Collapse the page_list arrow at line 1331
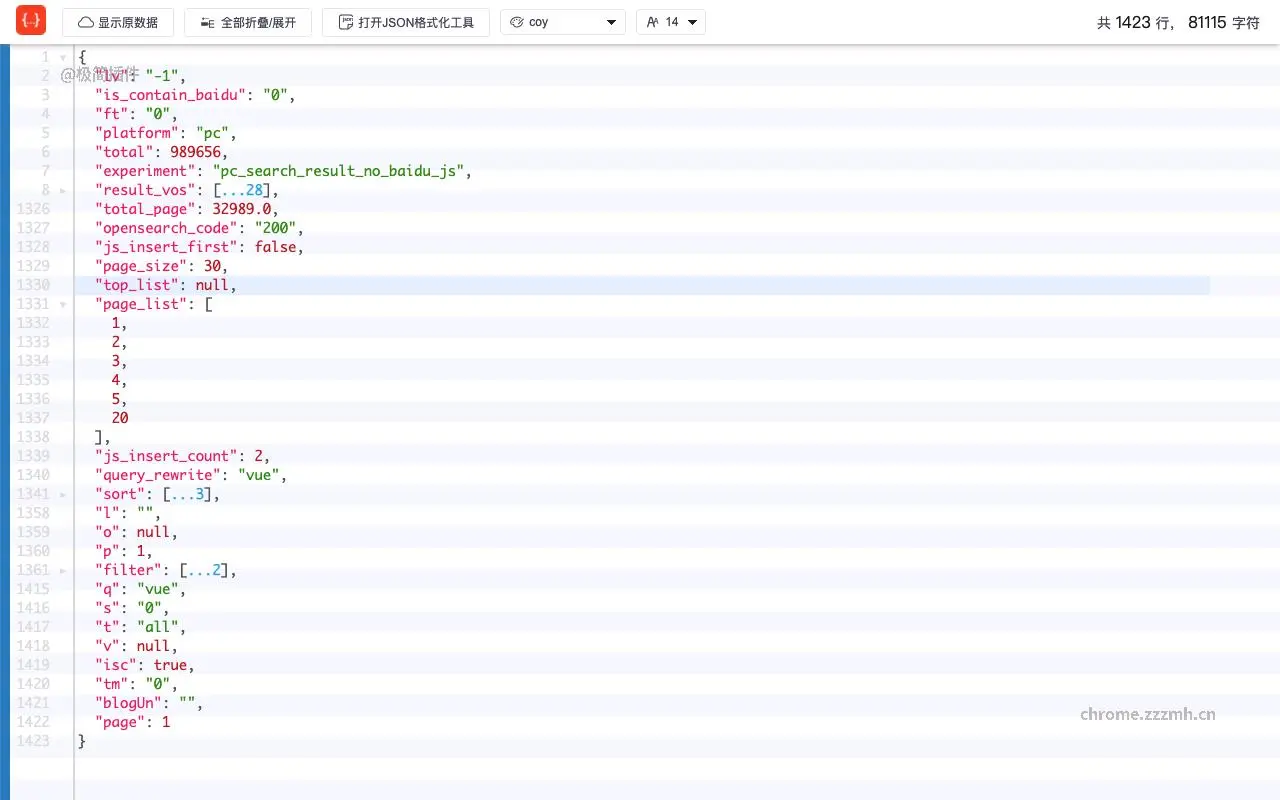The height and width of the screenshot is (800, 1280). 63,304
